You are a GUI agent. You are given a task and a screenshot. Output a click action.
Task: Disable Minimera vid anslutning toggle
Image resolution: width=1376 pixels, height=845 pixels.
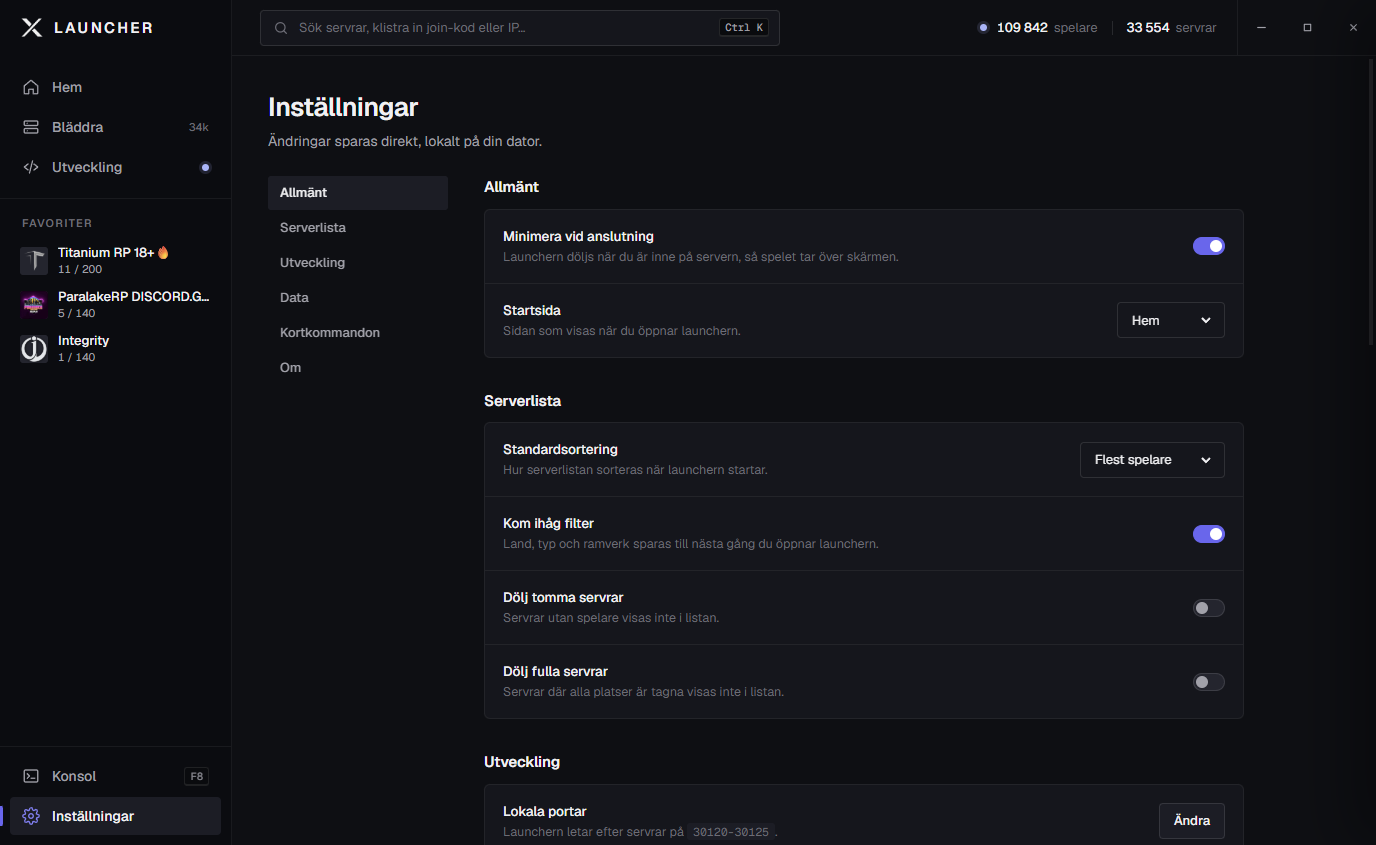point(1208,246)
